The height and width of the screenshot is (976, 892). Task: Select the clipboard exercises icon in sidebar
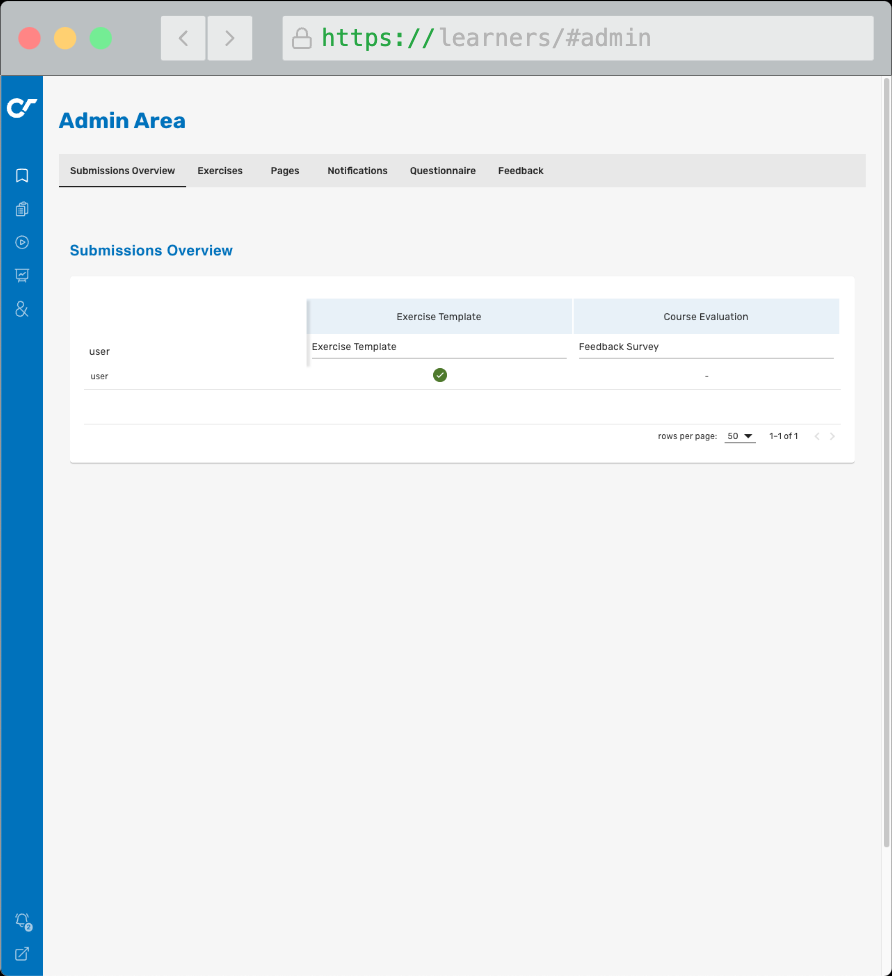pos(21,209)
